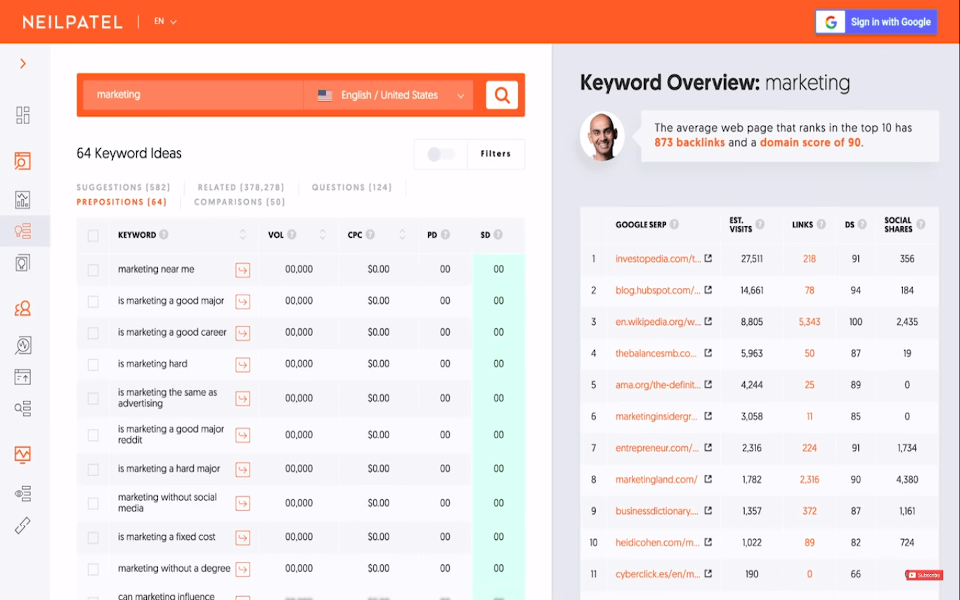Check the box for 'marketing near me'

point(93,270)
